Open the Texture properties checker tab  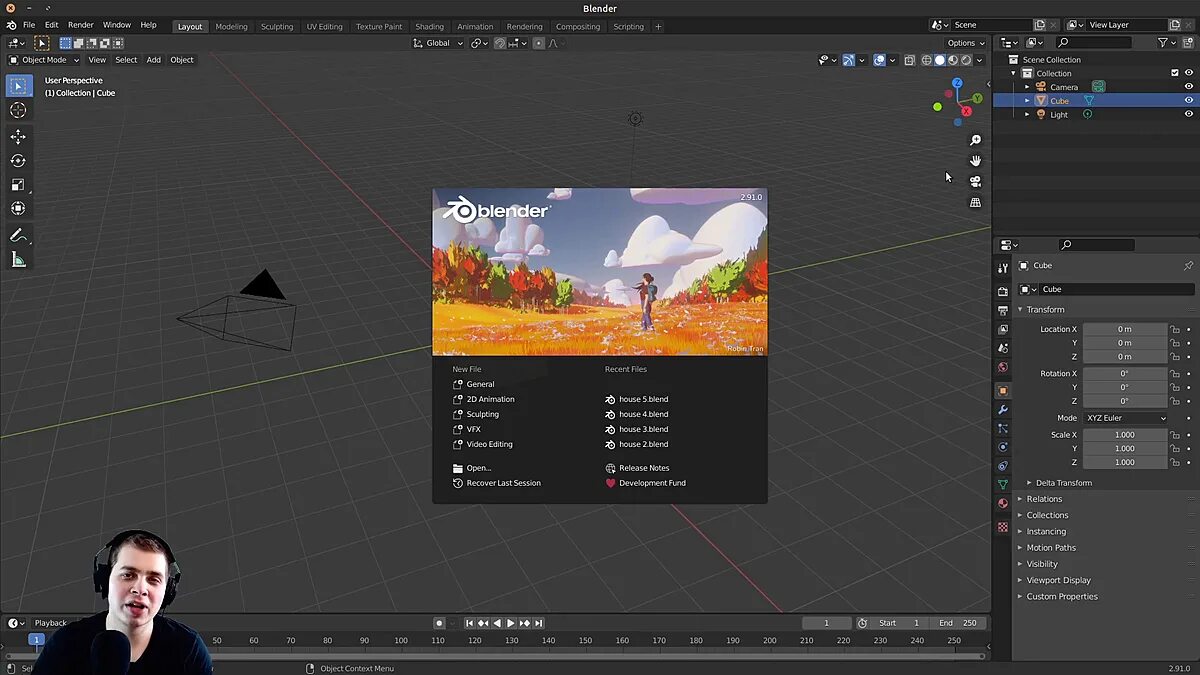click(x=1003, y=526)
